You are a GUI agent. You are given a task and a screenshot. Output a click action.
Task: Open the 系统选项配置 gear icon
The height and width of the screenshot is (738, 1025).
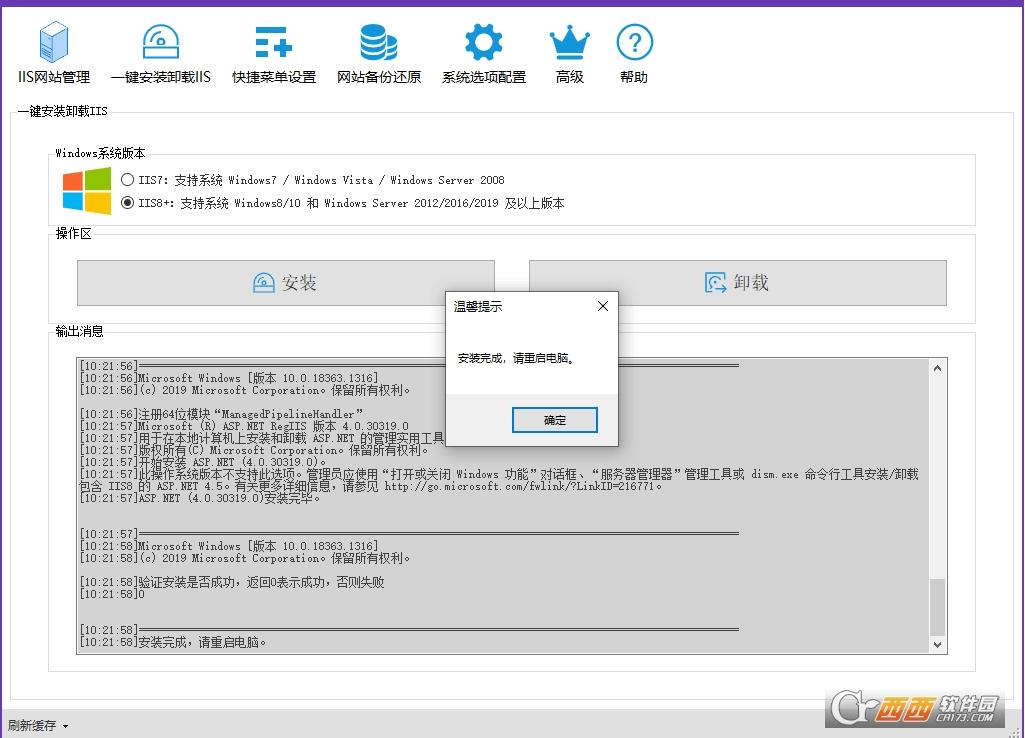[484, 42]
